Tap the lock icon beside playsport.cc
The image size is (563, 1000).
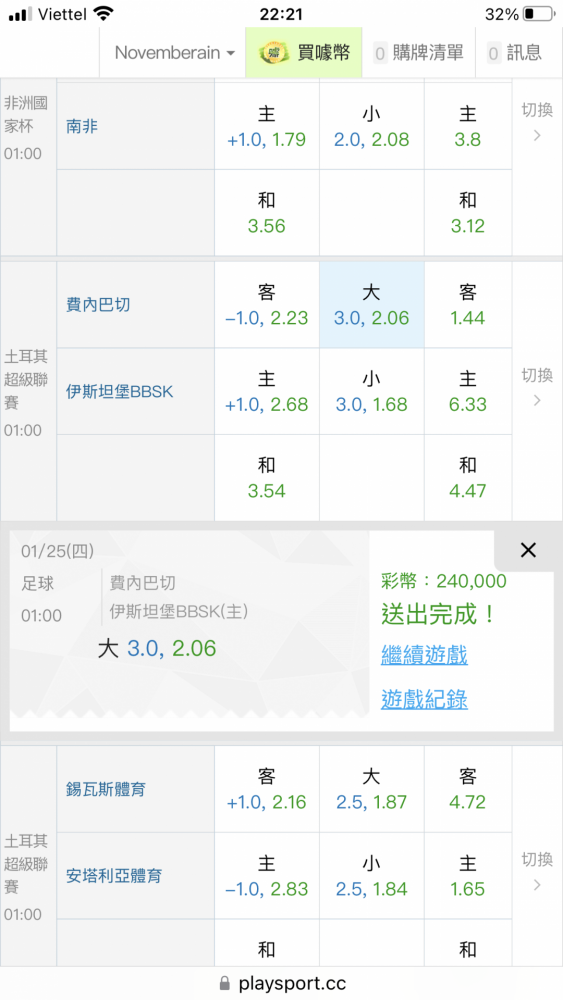tap(224, 983)
